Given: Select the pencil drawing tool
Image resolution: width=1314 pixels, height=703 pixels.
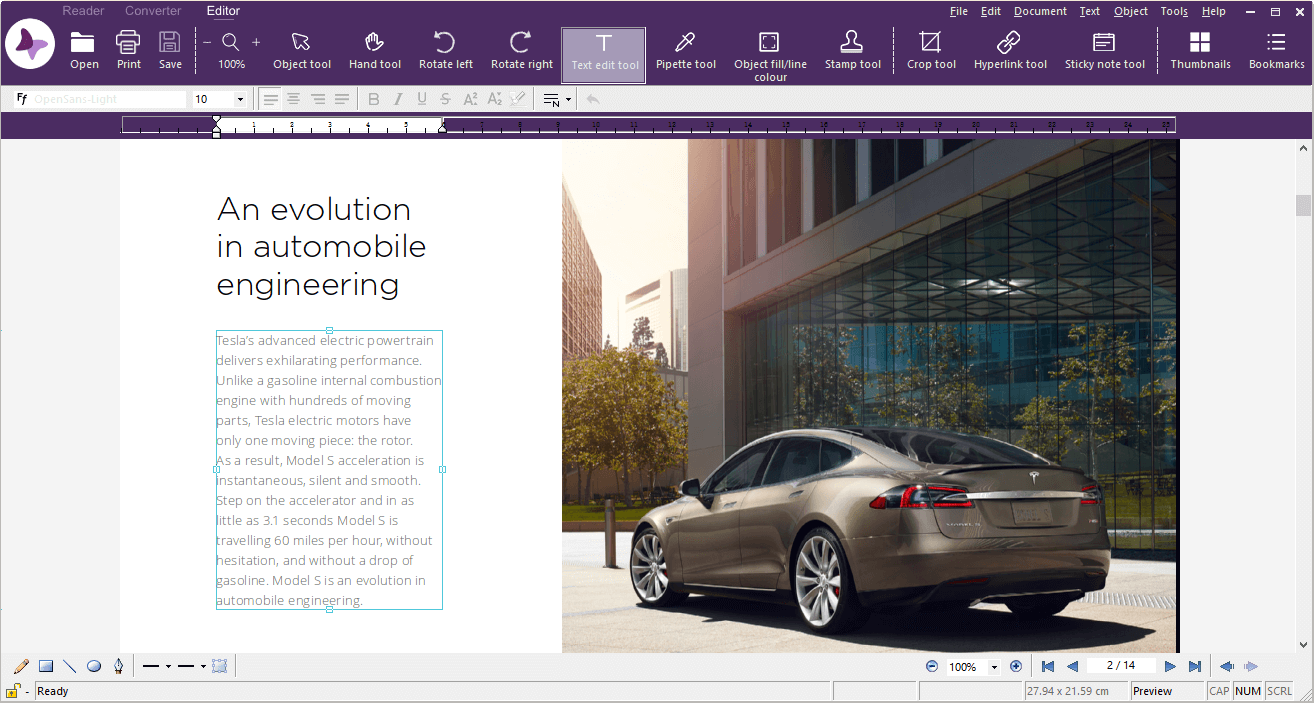Looking at the screenshot, I should point(22,666).
